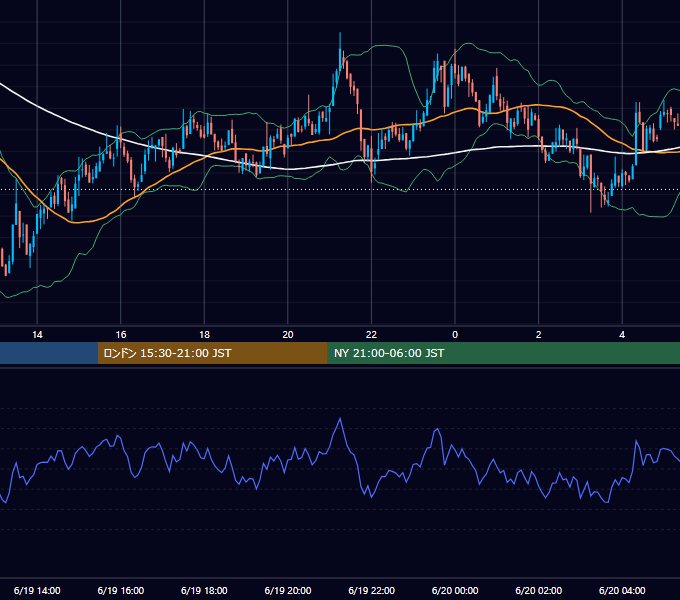Click the 6/19 16:00 date label
The image size is (680, 600).
[121, 590]
